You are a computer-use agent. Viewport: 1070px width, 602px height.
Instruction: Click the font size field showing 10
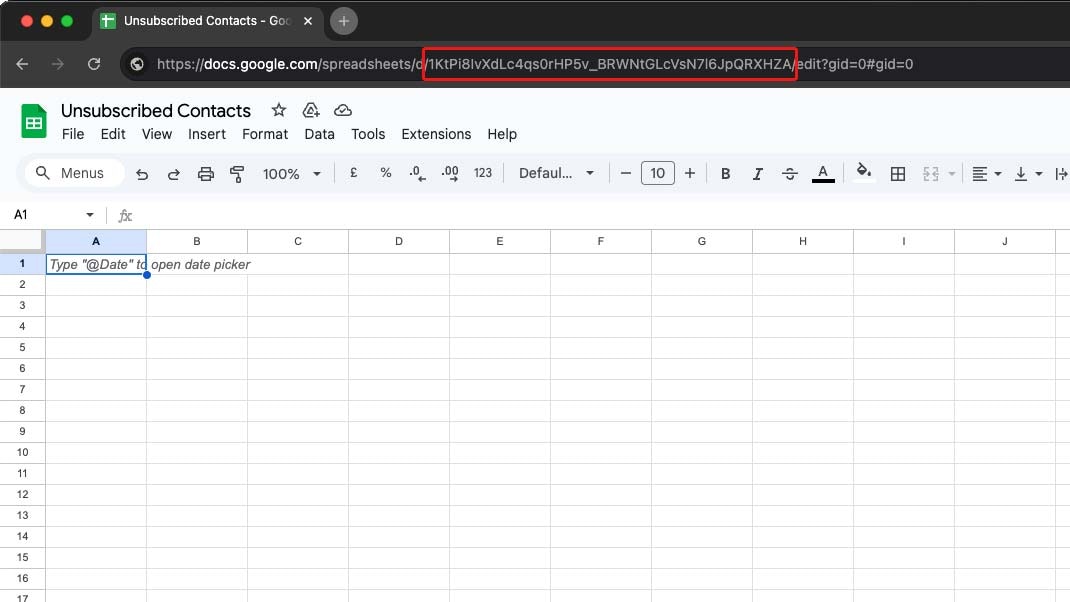click(657, 173)
